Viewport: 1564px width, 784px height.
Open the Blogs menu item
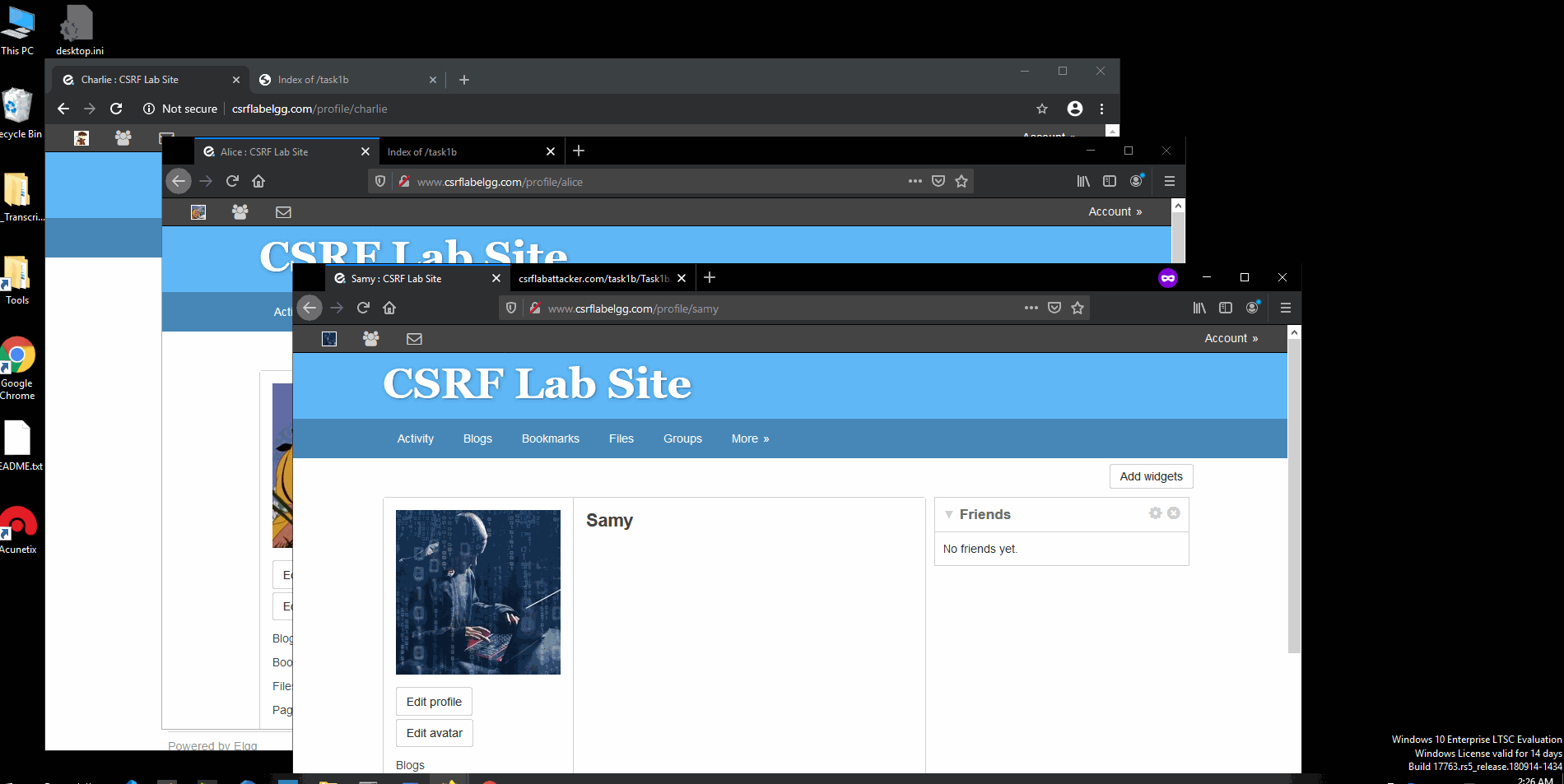(477, 438)
